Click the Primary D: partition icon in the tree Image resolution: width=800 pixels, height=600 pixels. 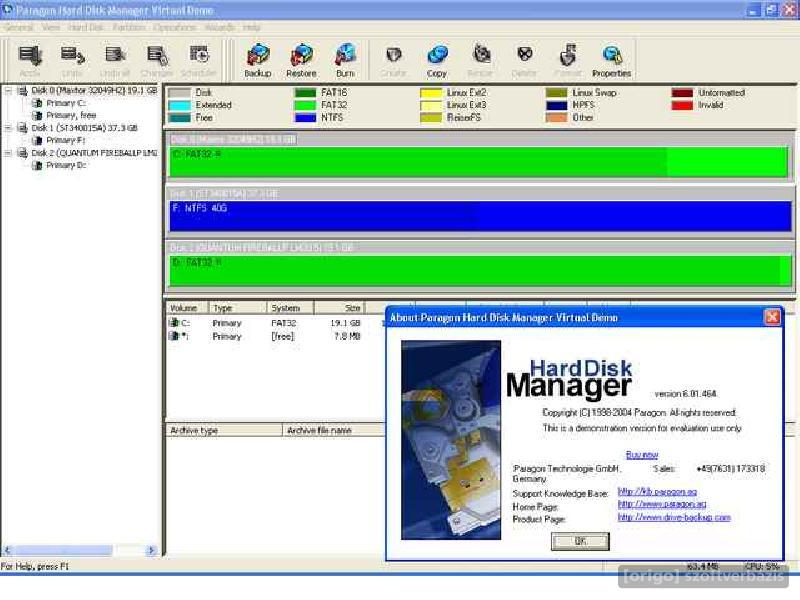tap(37, 165)
